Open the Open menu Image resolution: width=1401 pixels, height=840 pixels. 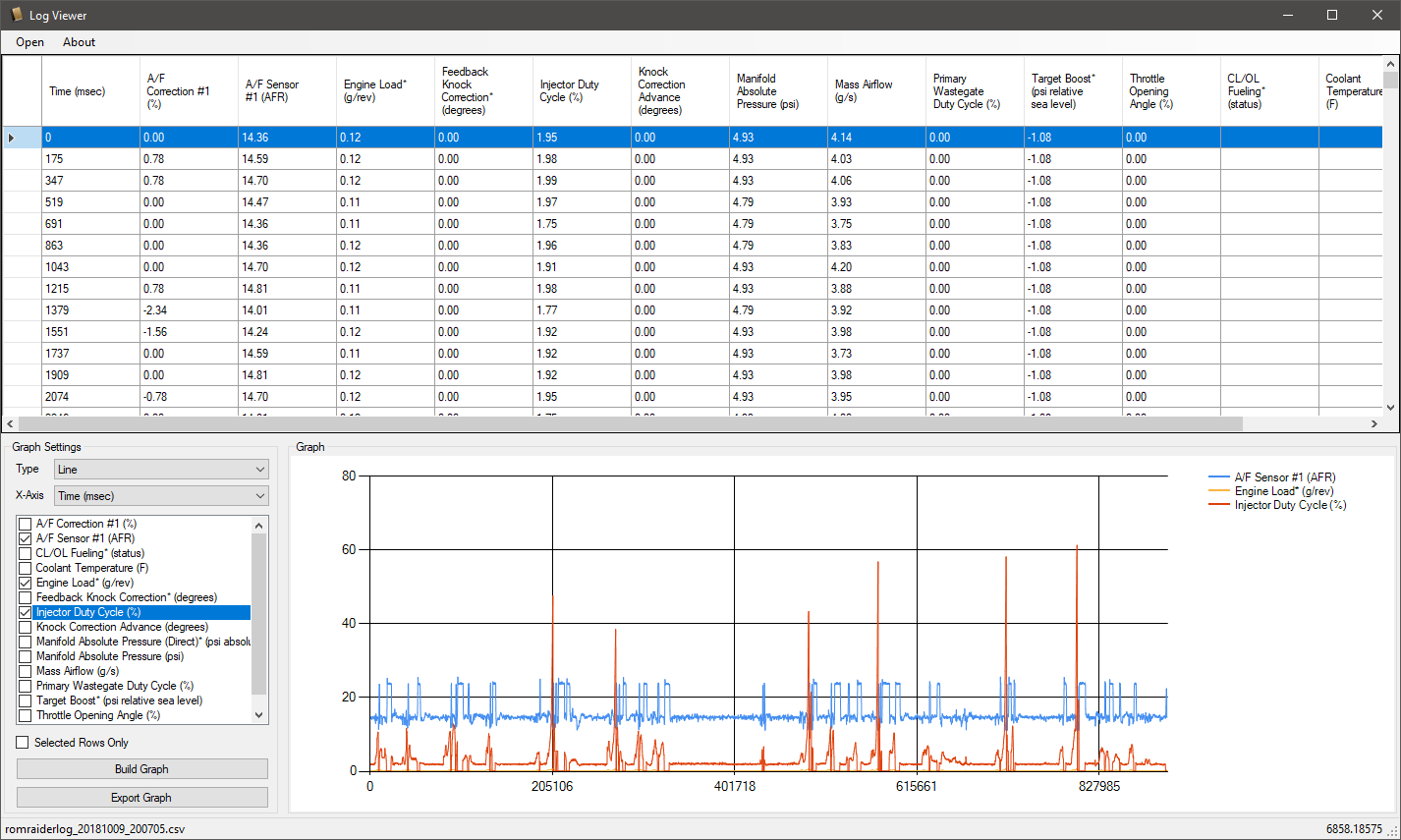point(29,42)
